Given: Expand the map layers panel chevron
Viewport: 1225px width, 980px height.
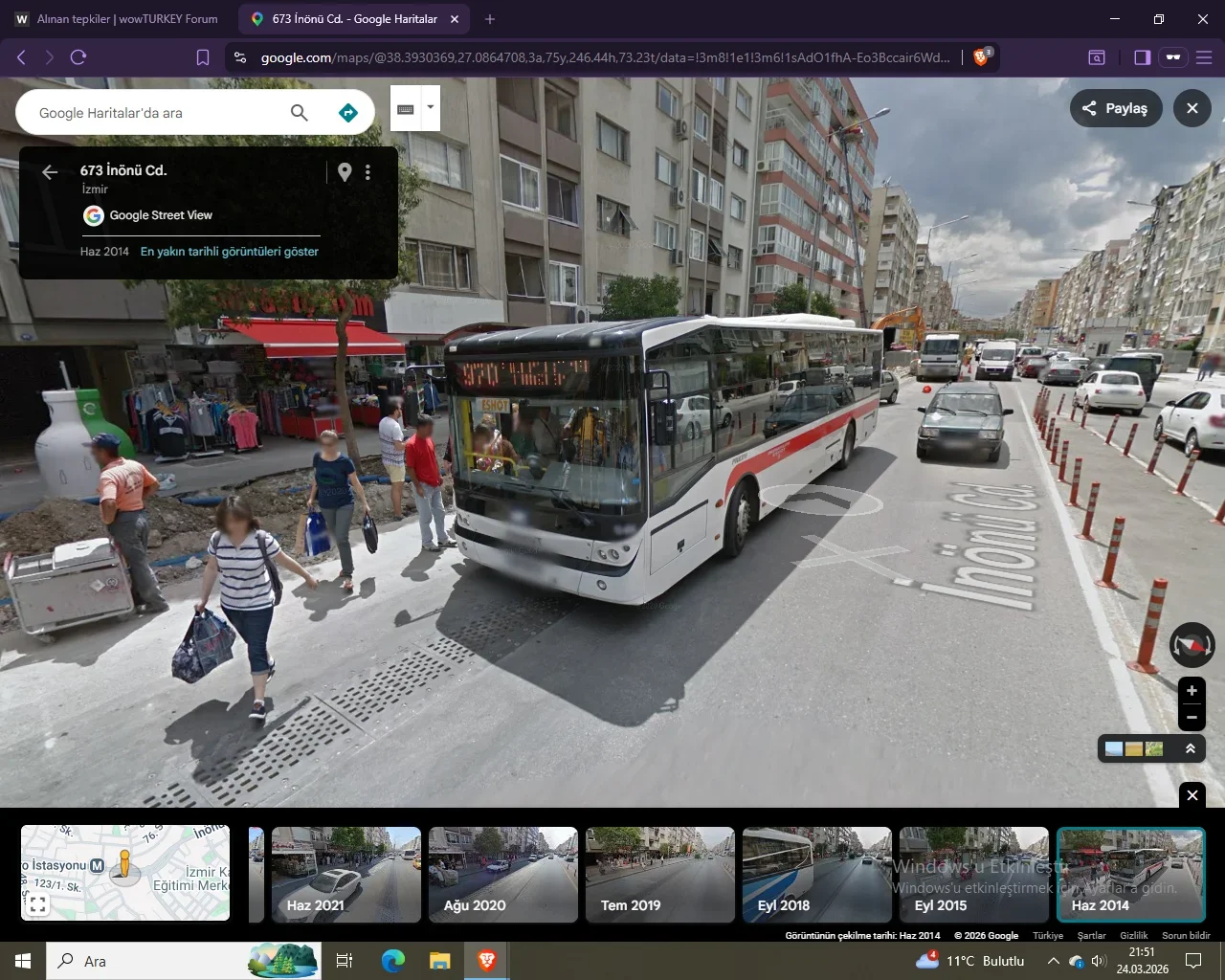Looking at the screenshot, I should (x=1191, y=748).
